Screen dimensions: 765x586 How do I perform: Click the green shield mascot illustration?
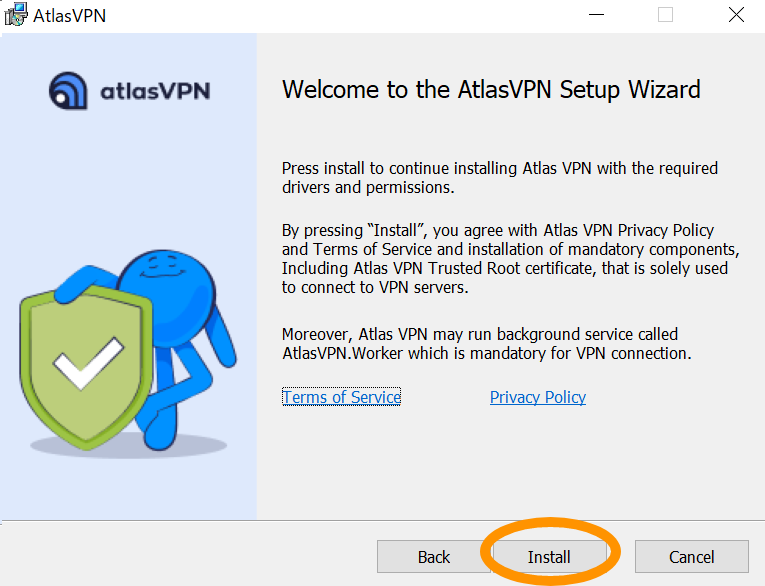[128, 352]
